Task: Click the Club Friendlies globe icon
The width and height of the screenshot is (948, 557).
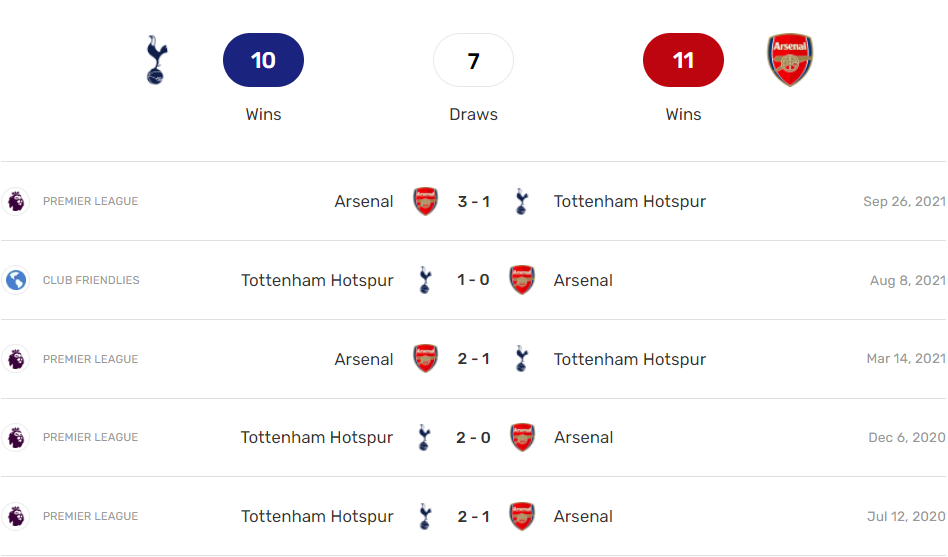Action: (16, 280)
